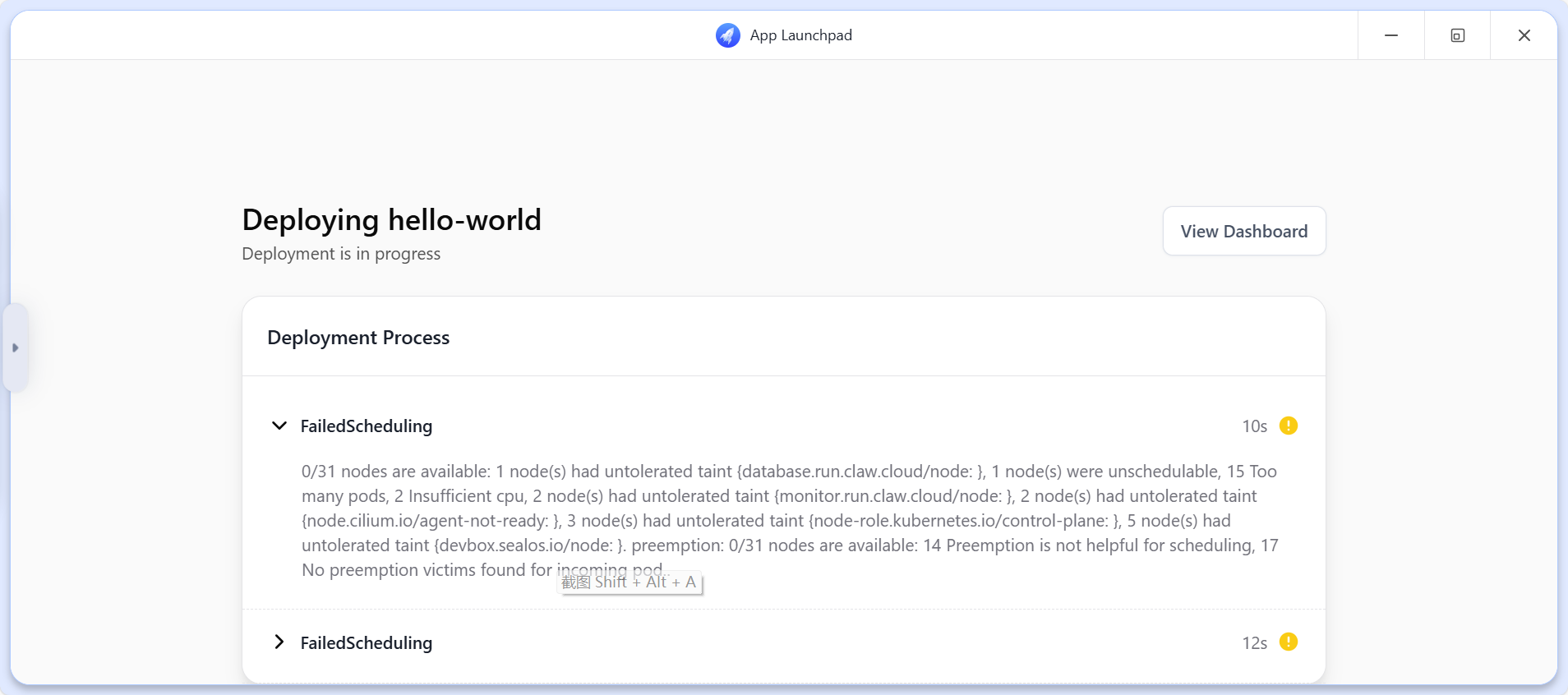1568x695 pixels.
Task: Expand the 12s FailedScheduling event
Action: tap(279, 642)
